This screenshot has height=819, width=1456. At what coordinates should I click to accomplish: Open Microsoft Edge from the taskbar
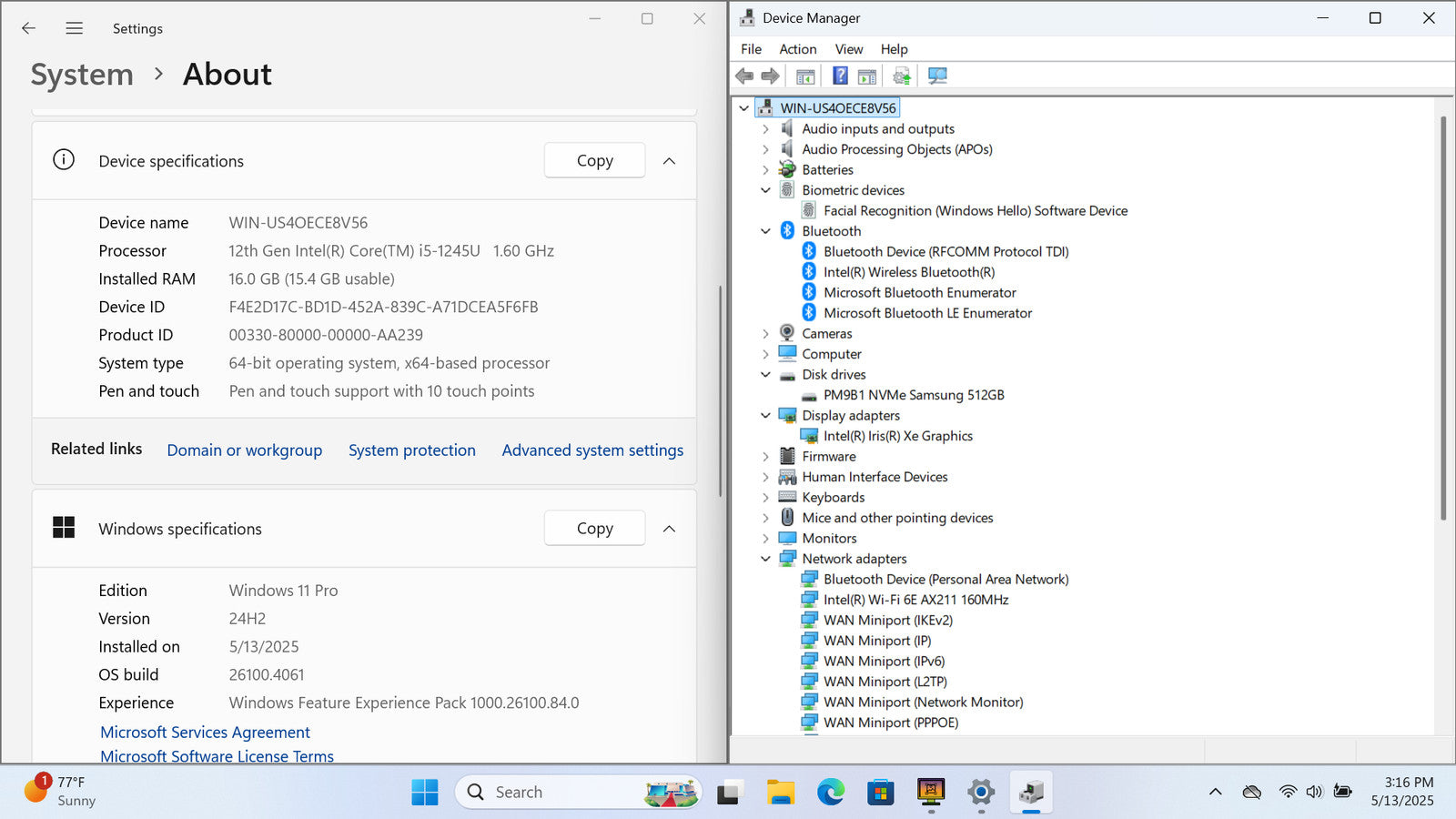[830, 793]
